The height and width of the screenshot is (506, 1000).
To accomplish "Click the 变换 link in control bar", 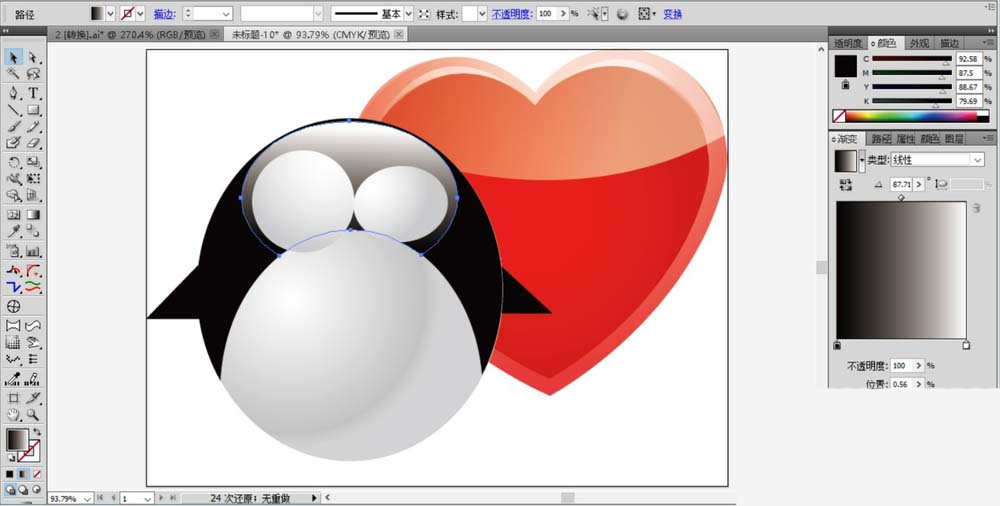I will pos(672,14).
